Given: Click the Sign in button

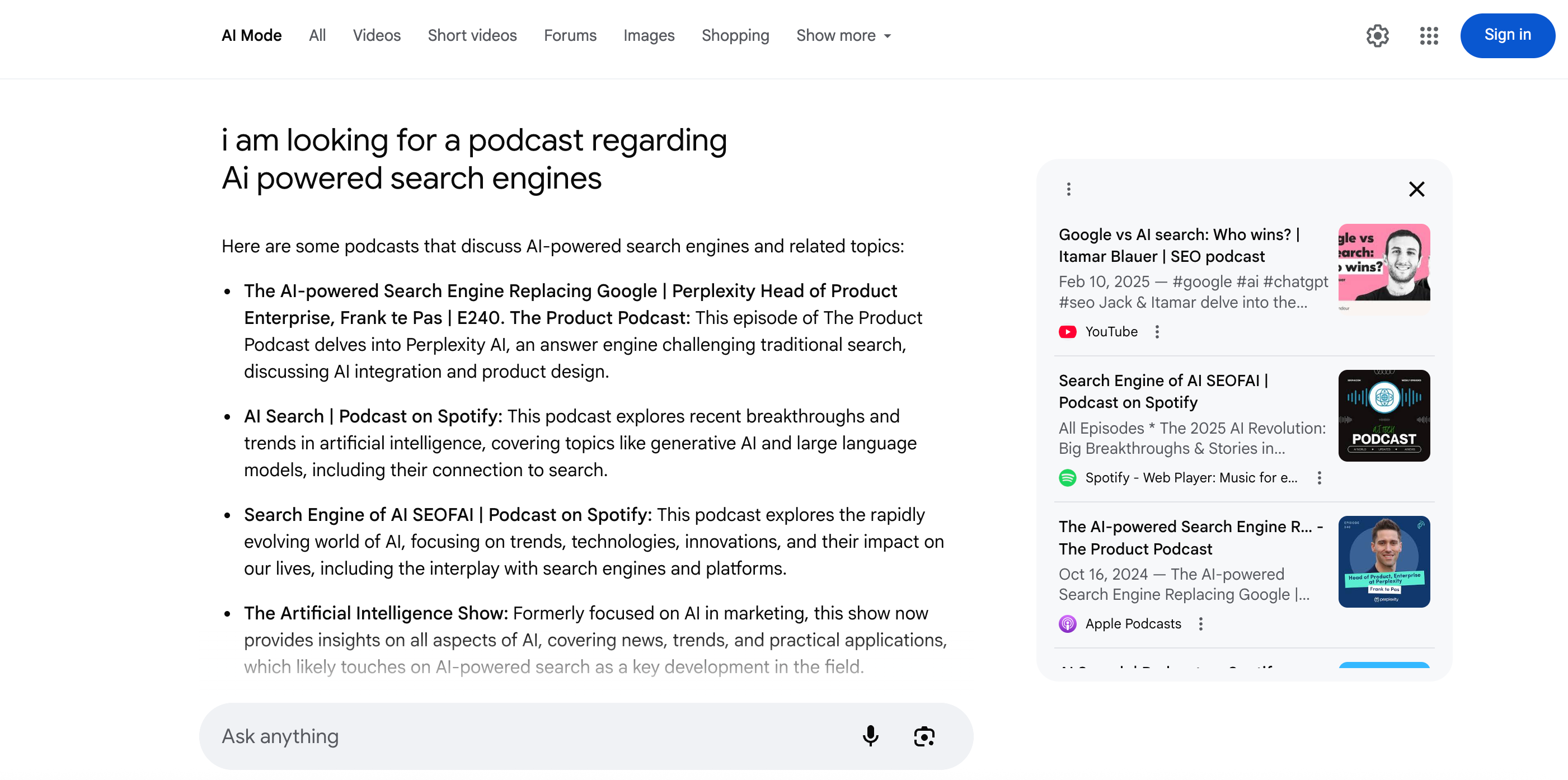Looking at the screenshot, I should [x=1507, y=35].
